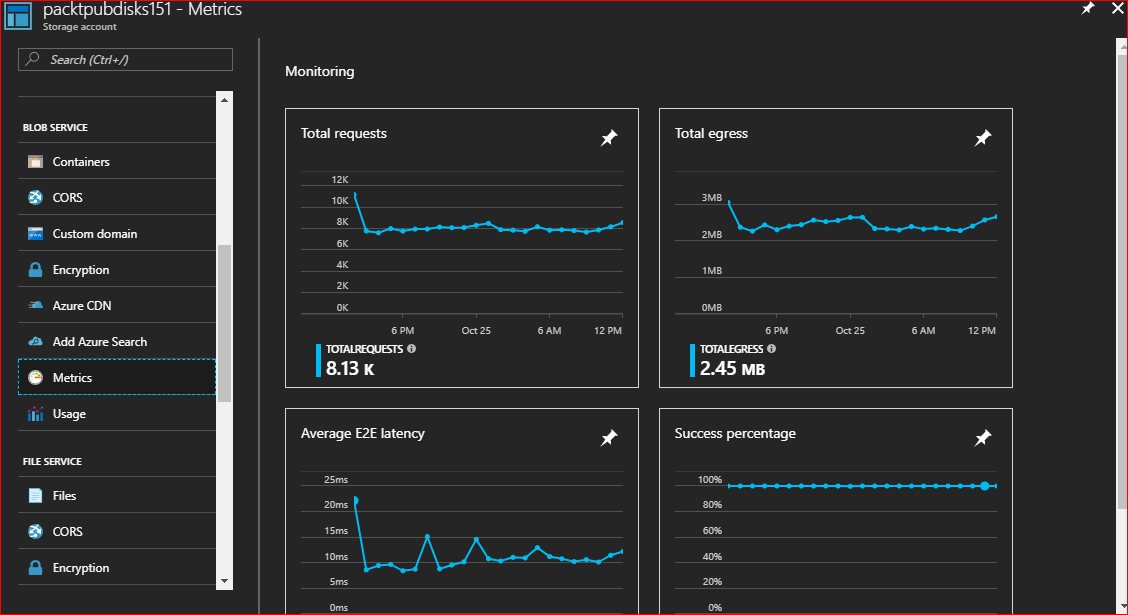This screenshot has height=615, width=1128.
Task: Click sidebar scroll up arrow
Action: 224,100
